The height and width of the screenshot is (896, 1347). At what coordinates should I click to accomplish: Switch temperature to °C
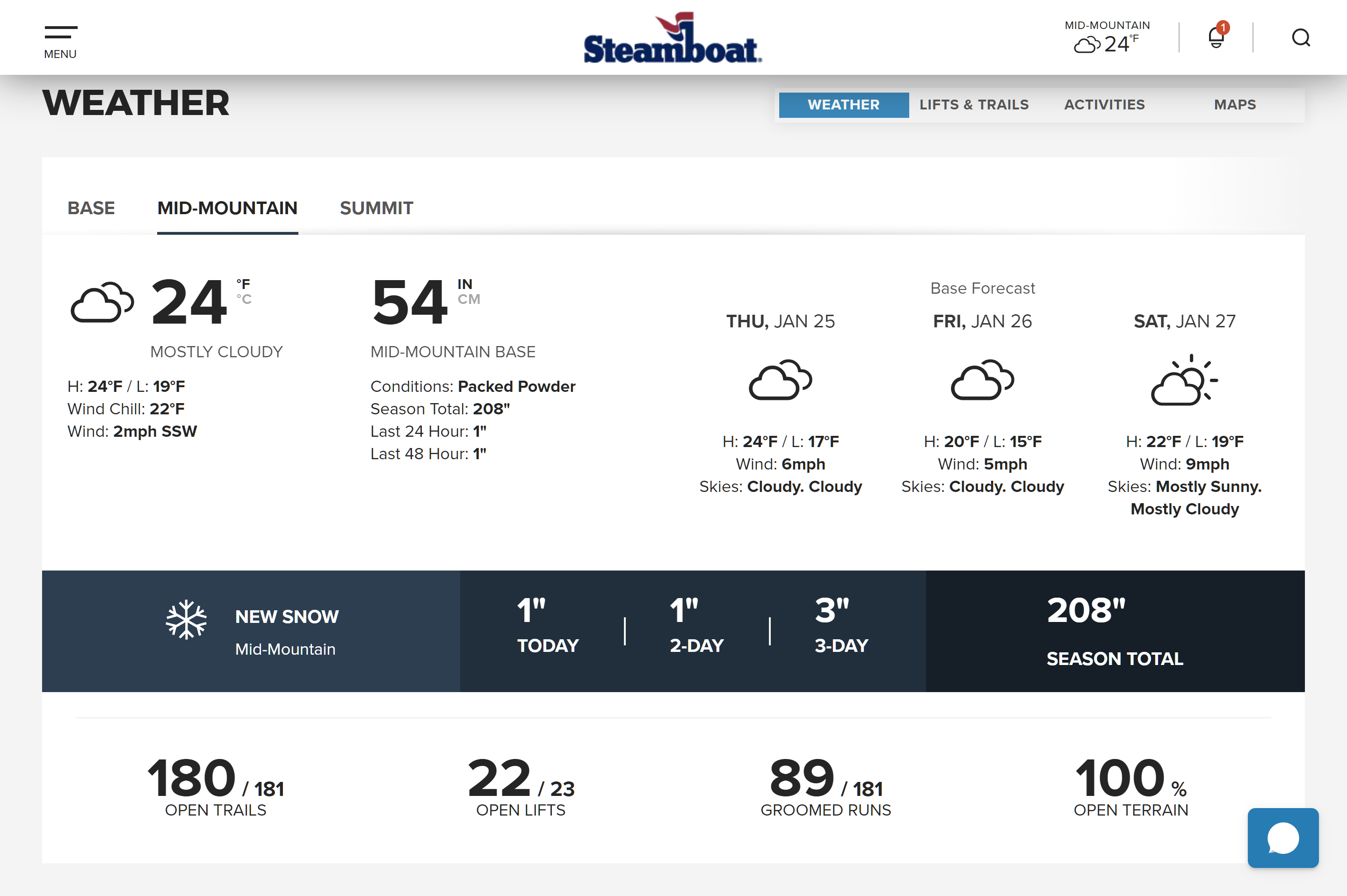tap(244, 299)
